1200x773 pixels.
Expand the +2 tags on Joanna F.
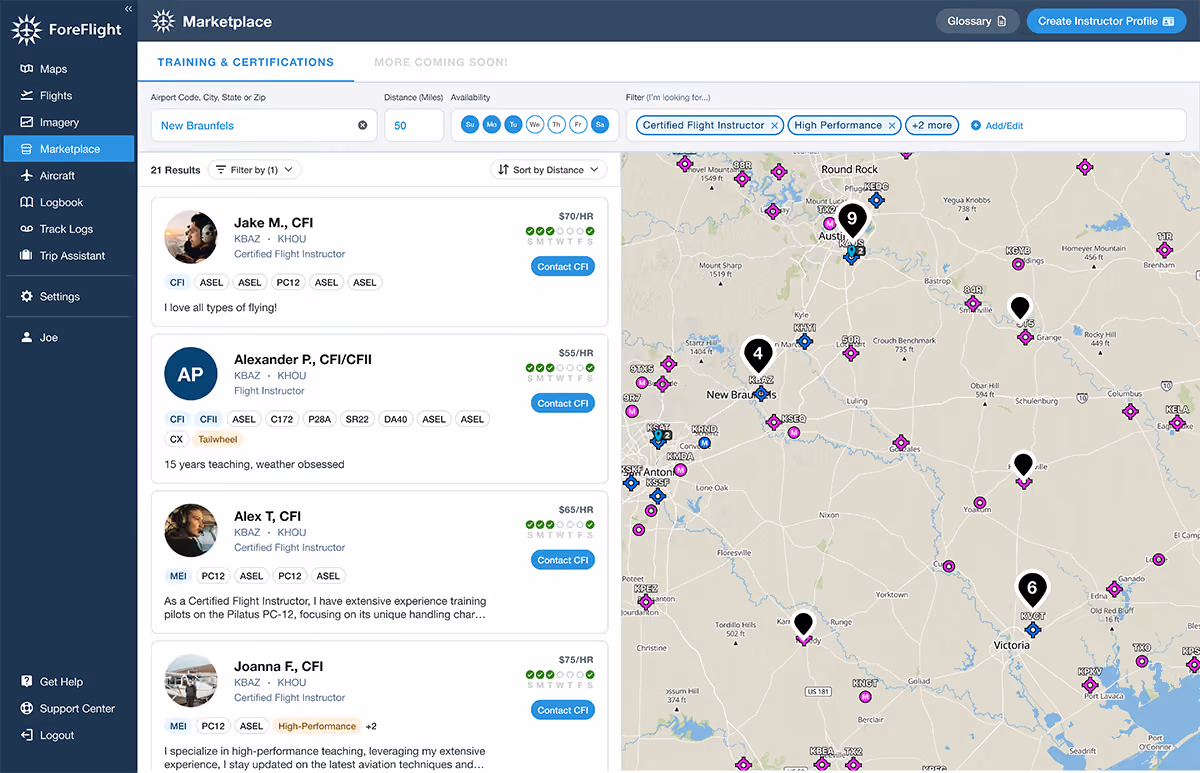[x=371, y=726]
